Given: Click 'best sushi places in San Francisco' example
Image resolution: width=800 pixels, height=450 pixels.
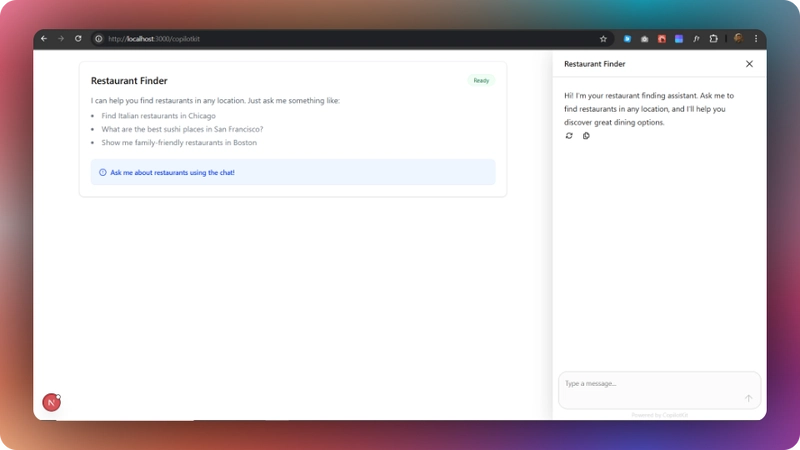Looking at the screenshot, I should coord(182,129).
